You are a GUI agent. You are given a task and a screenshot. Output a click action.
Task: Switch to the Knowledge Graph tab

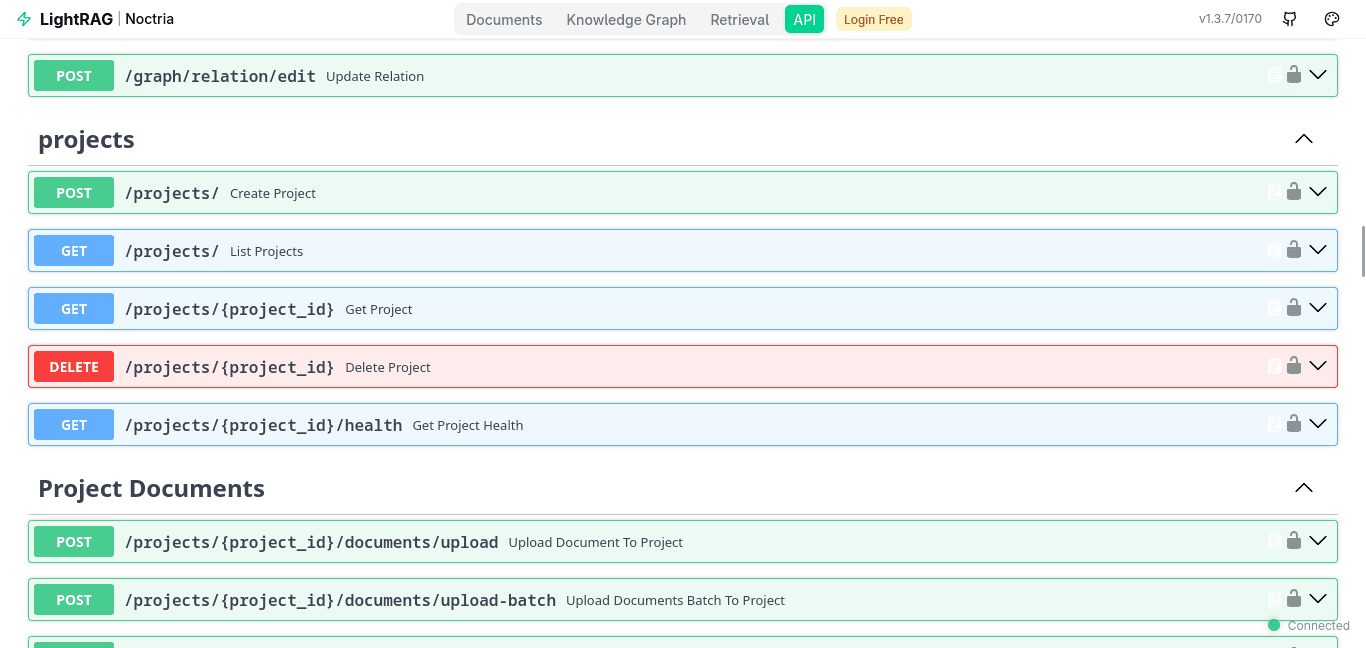tap(626, 19)
